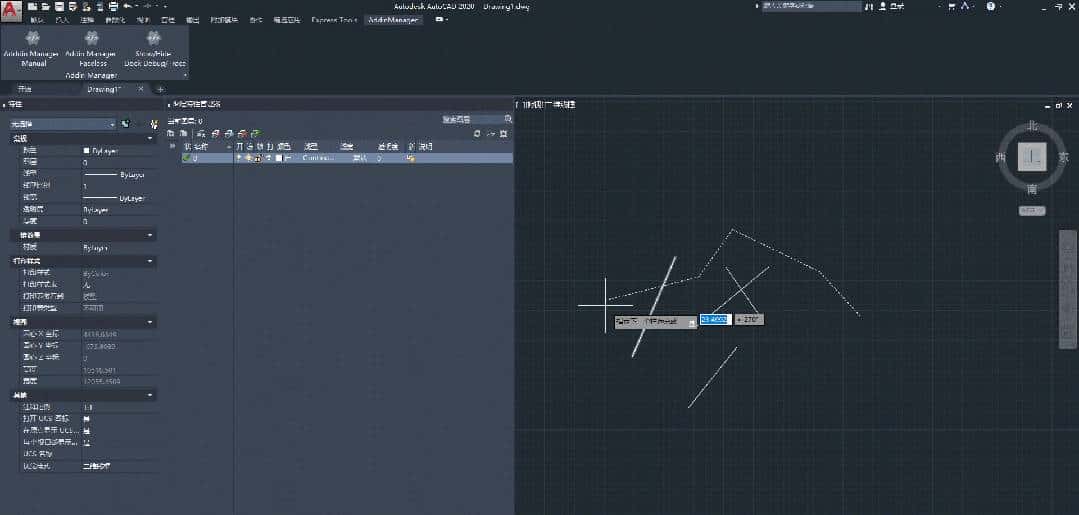Image resolution: width=1079 pixels, height=515 pixels.
Task: Collapse the first properties section header
Action: click(80, 138)
